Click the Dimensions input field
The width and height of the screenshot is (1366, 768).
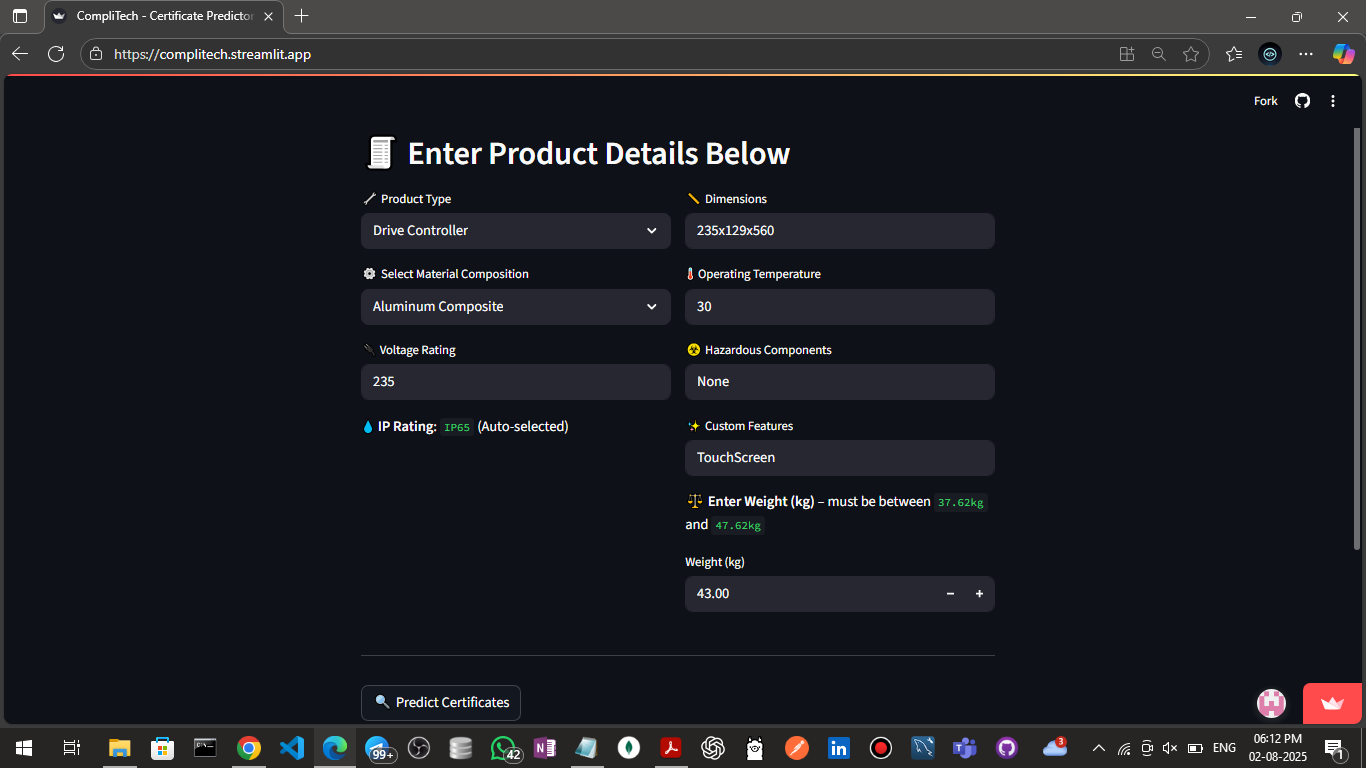pos(840,231)
